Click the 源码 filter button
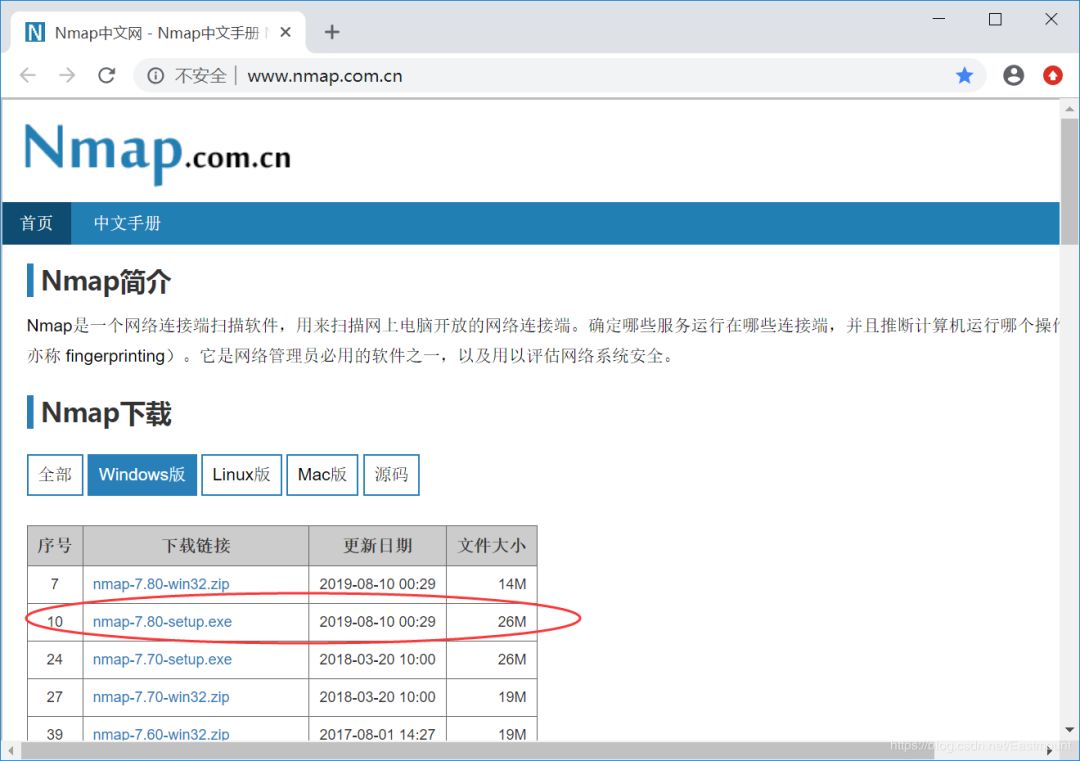Viewport: 1080px width, 761px height. pyautogui.click(x=391, y=474)
